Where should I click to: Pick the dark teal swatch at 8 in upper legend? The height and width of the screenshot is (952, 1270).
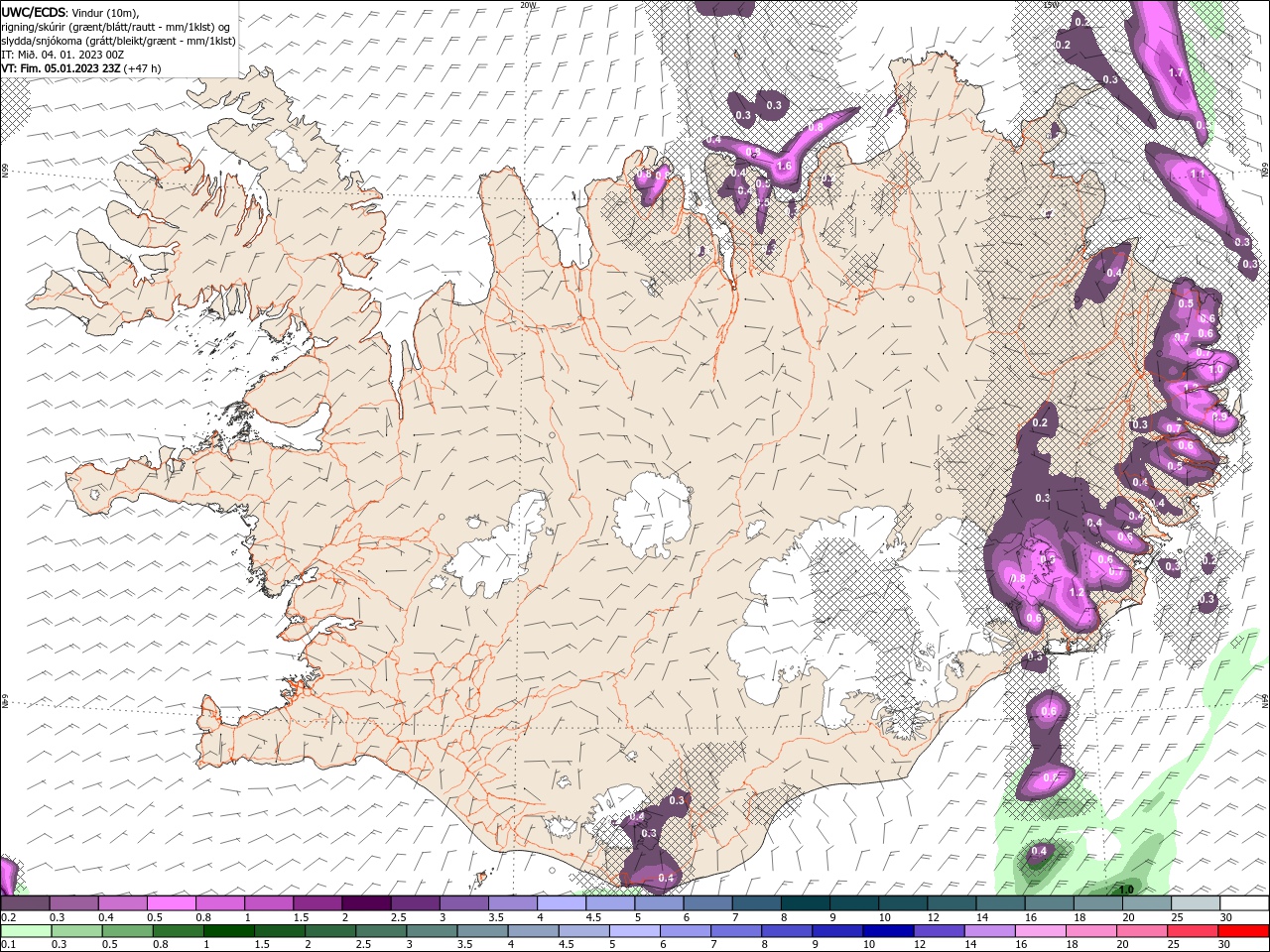click(805, 903)
